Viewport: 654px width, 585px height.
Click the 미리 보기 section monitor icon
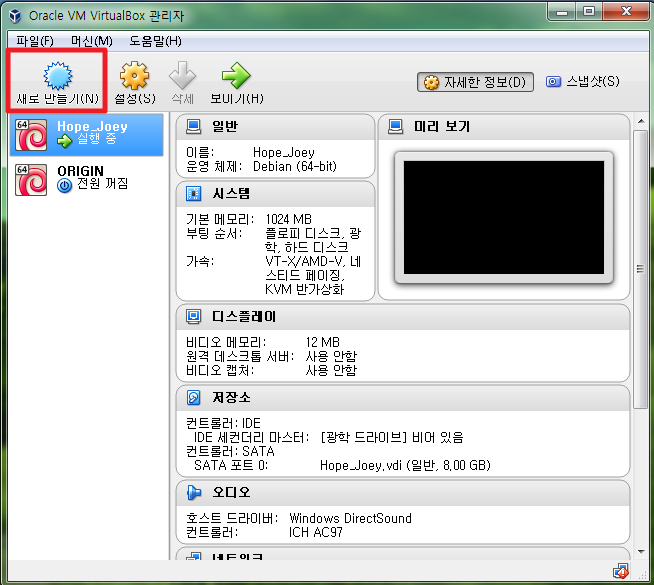coord(395,126)
